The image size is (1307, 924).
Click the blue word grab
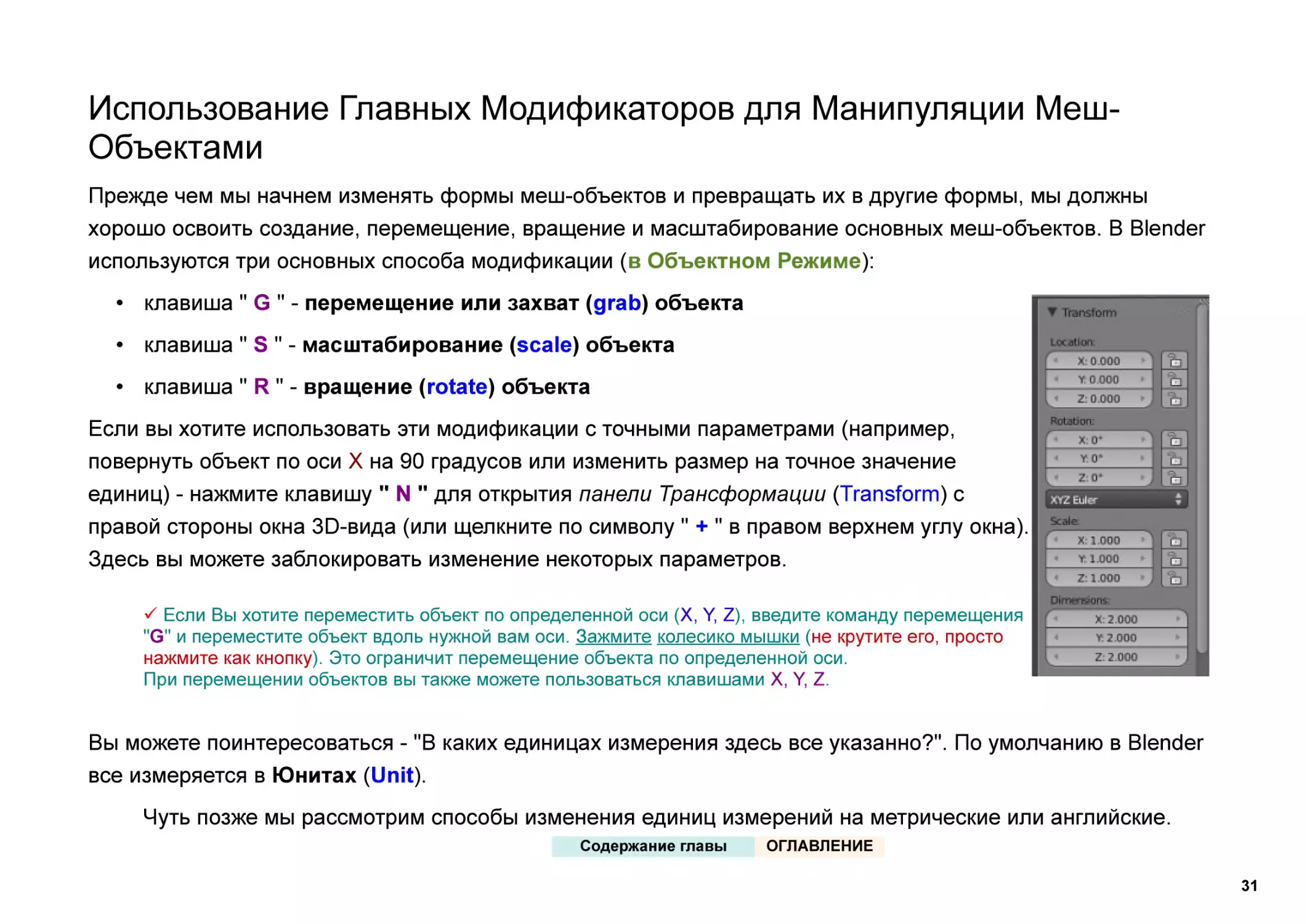617,303
